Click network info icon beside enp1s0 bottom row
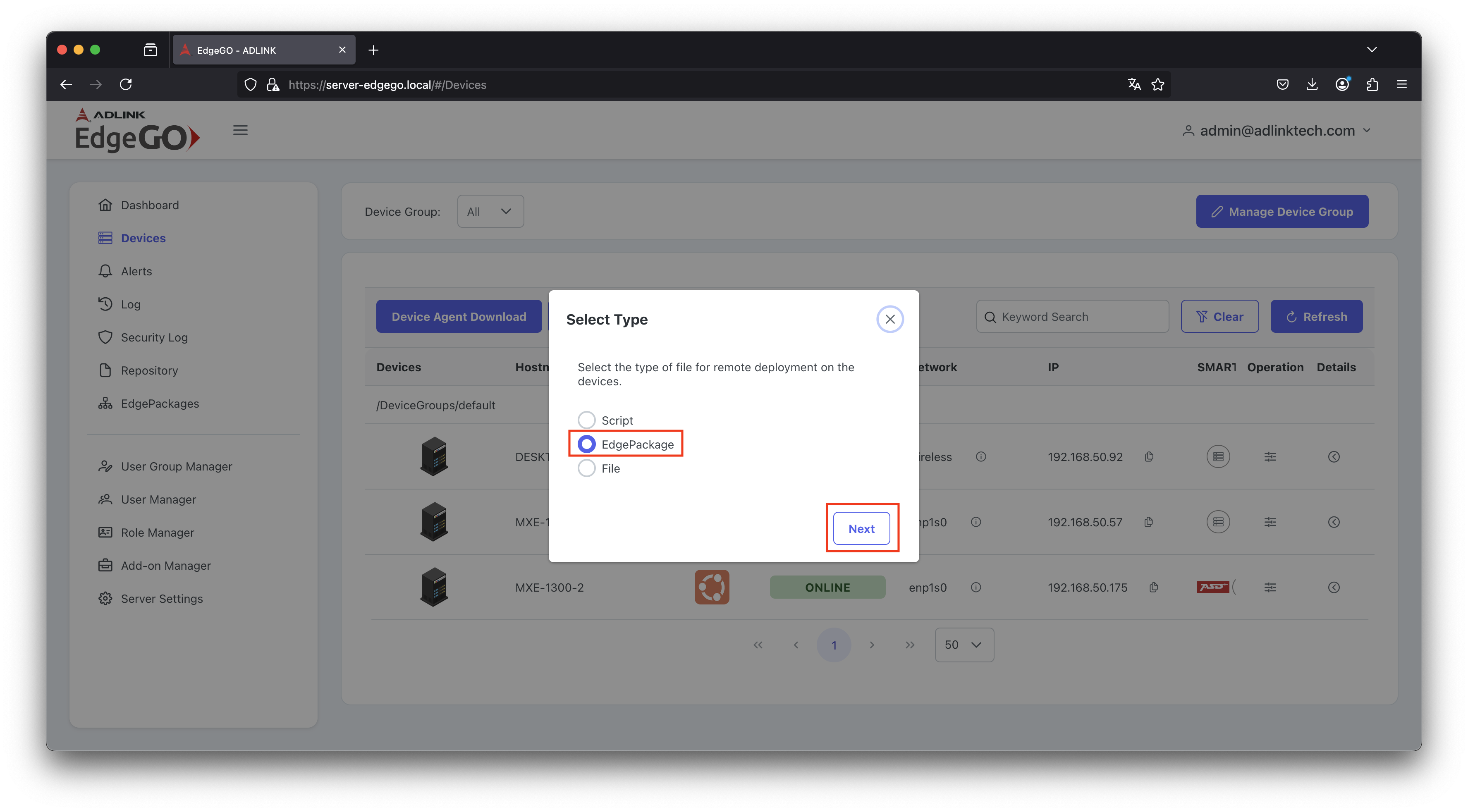The height and width of the screenshot is (812, 1468). (975, 587)
